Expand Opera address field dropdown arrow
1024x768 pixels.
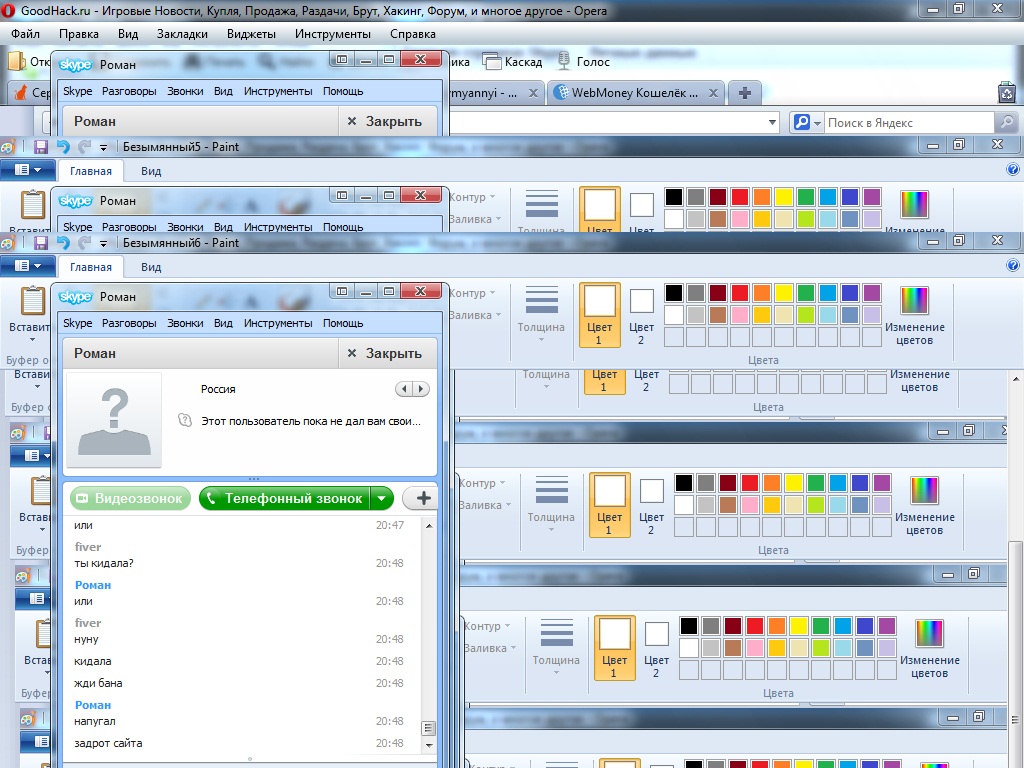click(x=773, y=122)
